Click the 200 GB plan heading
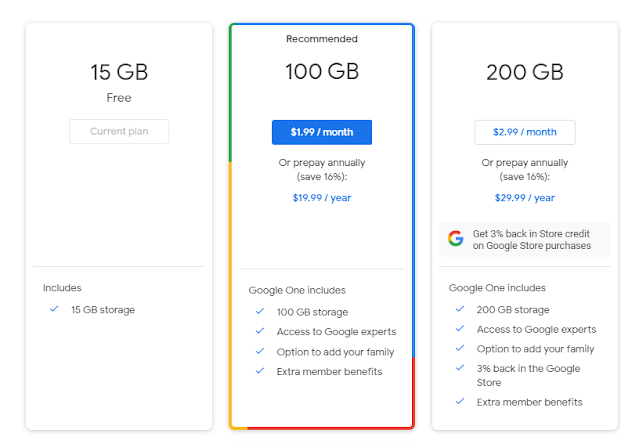Image resolution: width=639 pixels, height=444 pixels. 524,73
